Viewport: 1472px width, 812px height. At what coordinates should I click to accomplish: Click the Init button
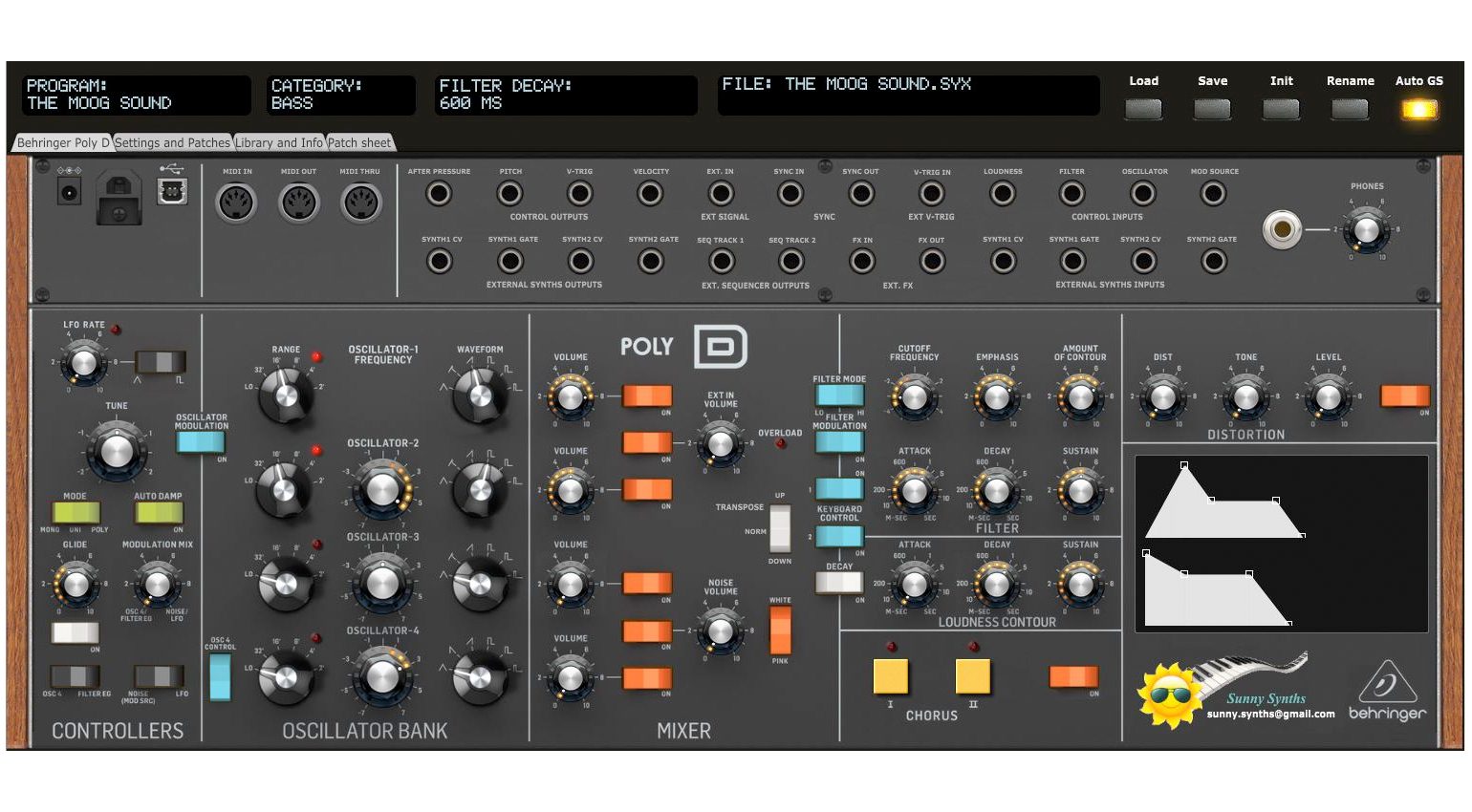[x=1281, y=109]
